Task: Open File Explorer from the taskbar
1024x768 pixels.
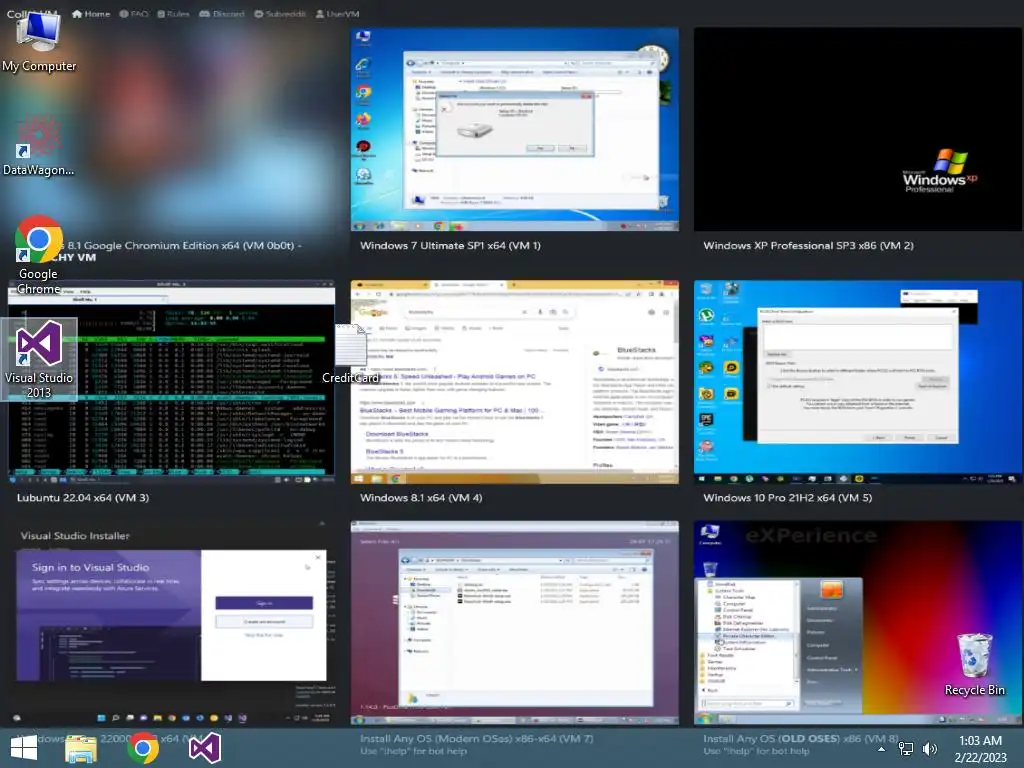Action: [81, 748]
